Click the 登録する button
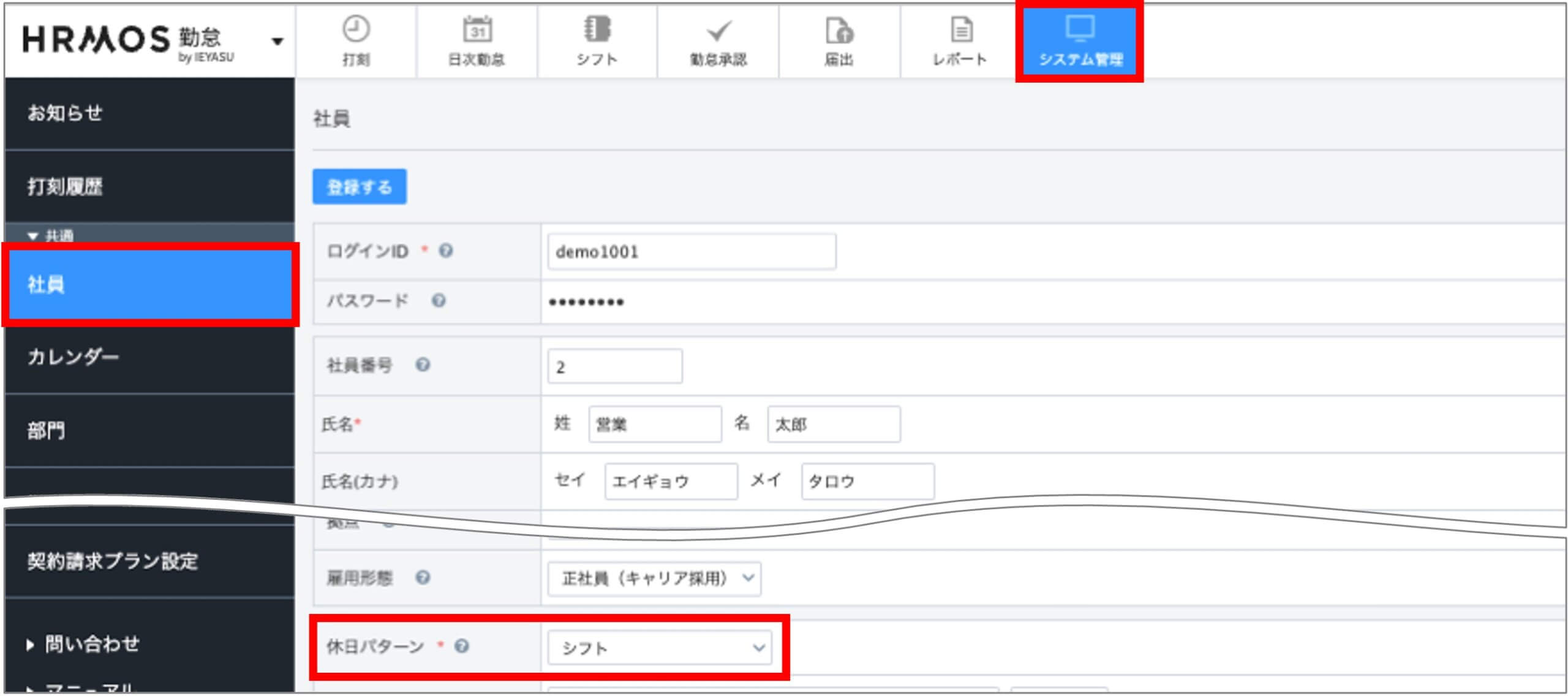The height and width of the screenshot is (696, 1568). (360, 187)
